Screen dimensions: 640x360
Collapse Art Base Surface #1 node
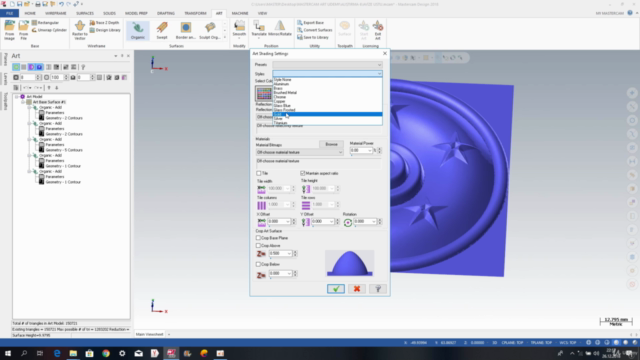tap(23, 102)
